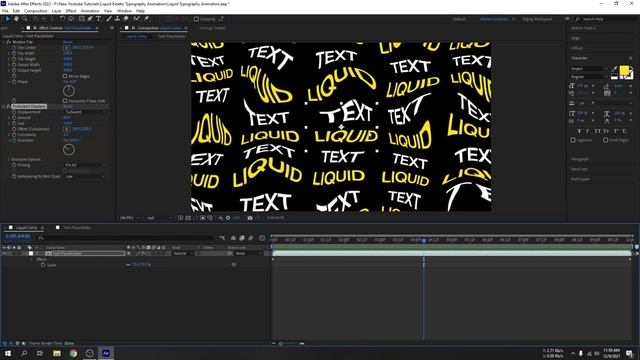640x360 pixels.
Task: Open the viewer magnification dropdown
Action: [130, 218]
